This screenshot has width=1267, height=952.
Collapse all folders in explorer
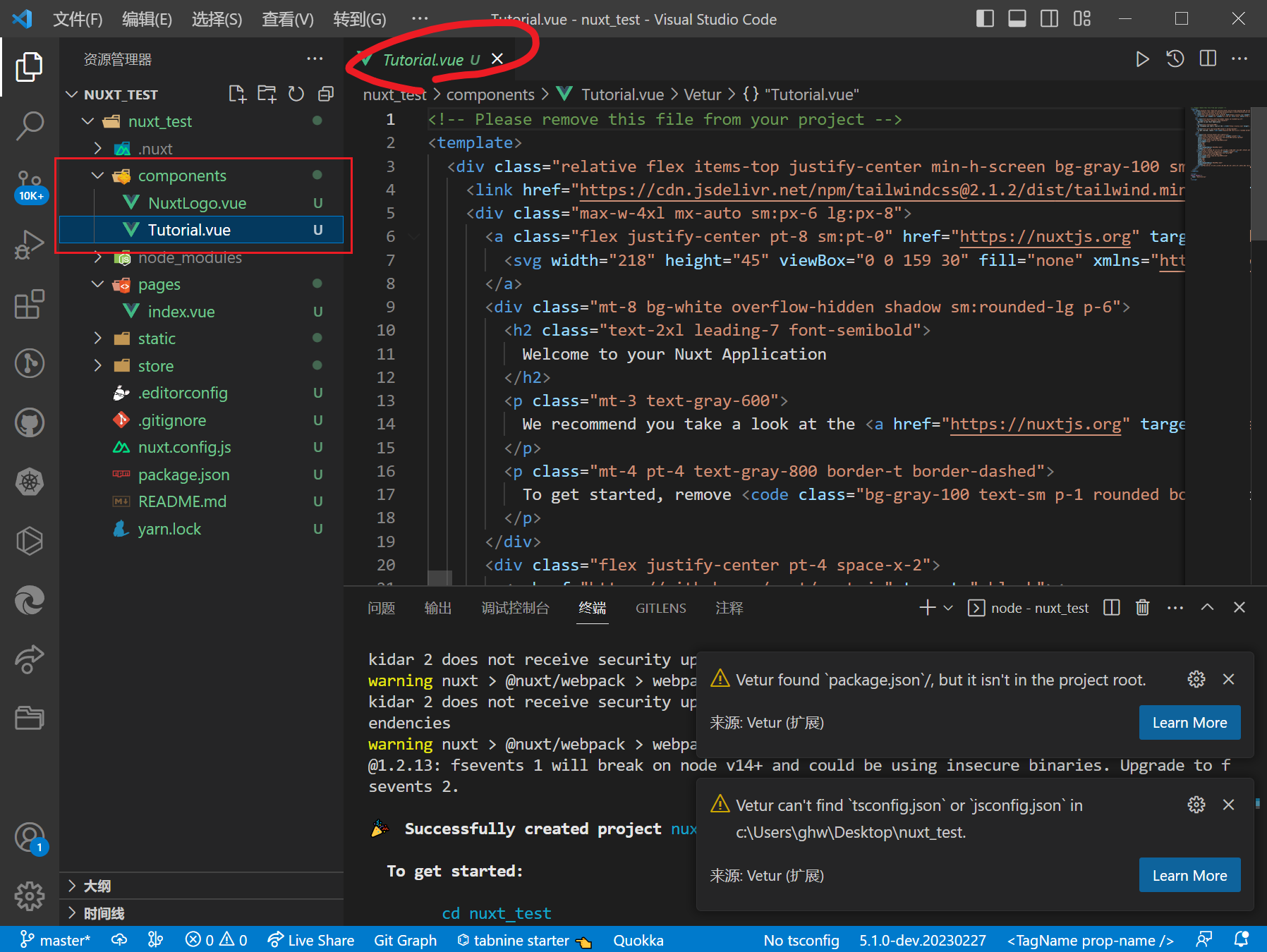tap(325, 94)
